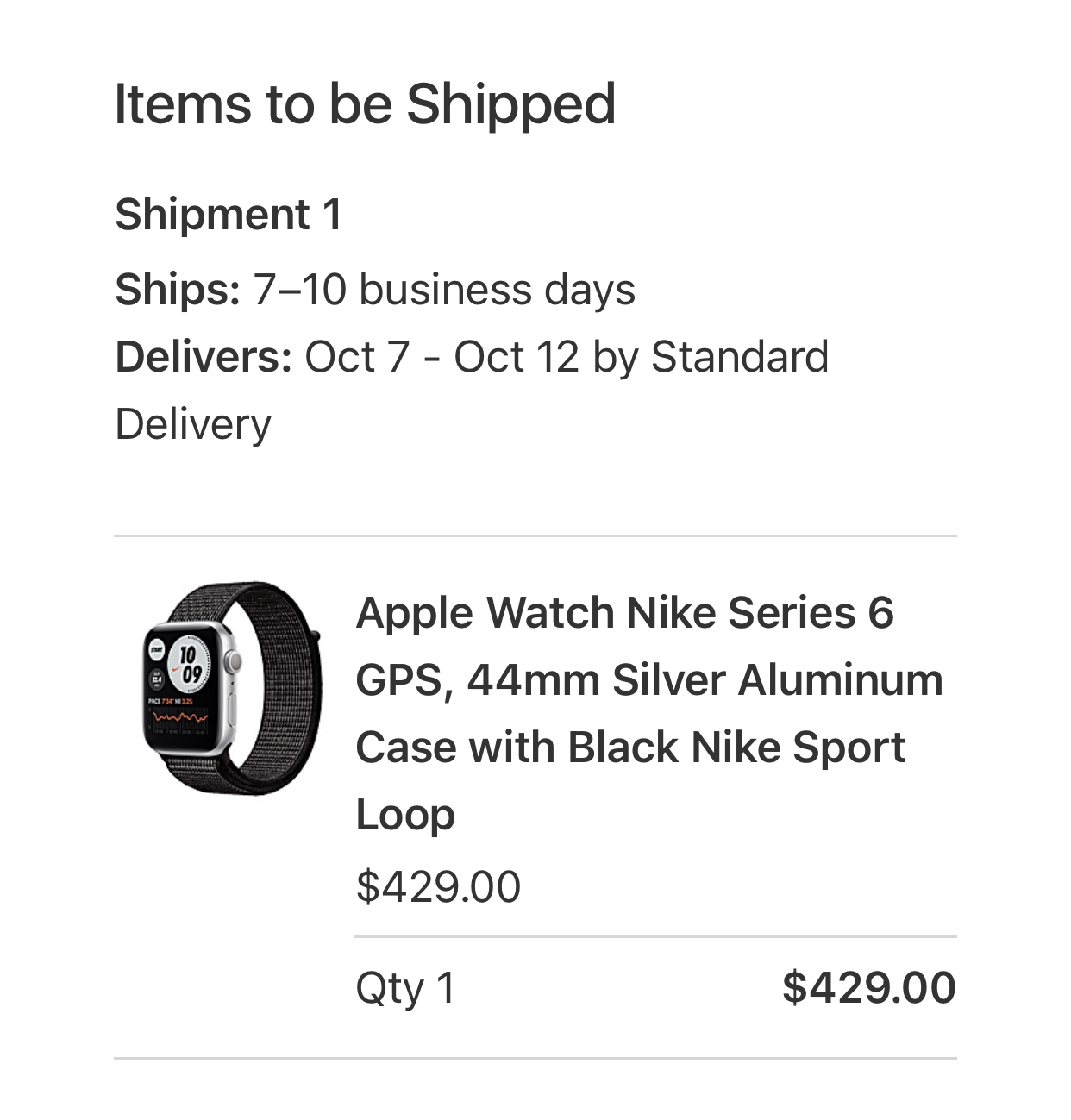
Task: Click the "7–10 business days" text
Action: [x=444, y=290]
